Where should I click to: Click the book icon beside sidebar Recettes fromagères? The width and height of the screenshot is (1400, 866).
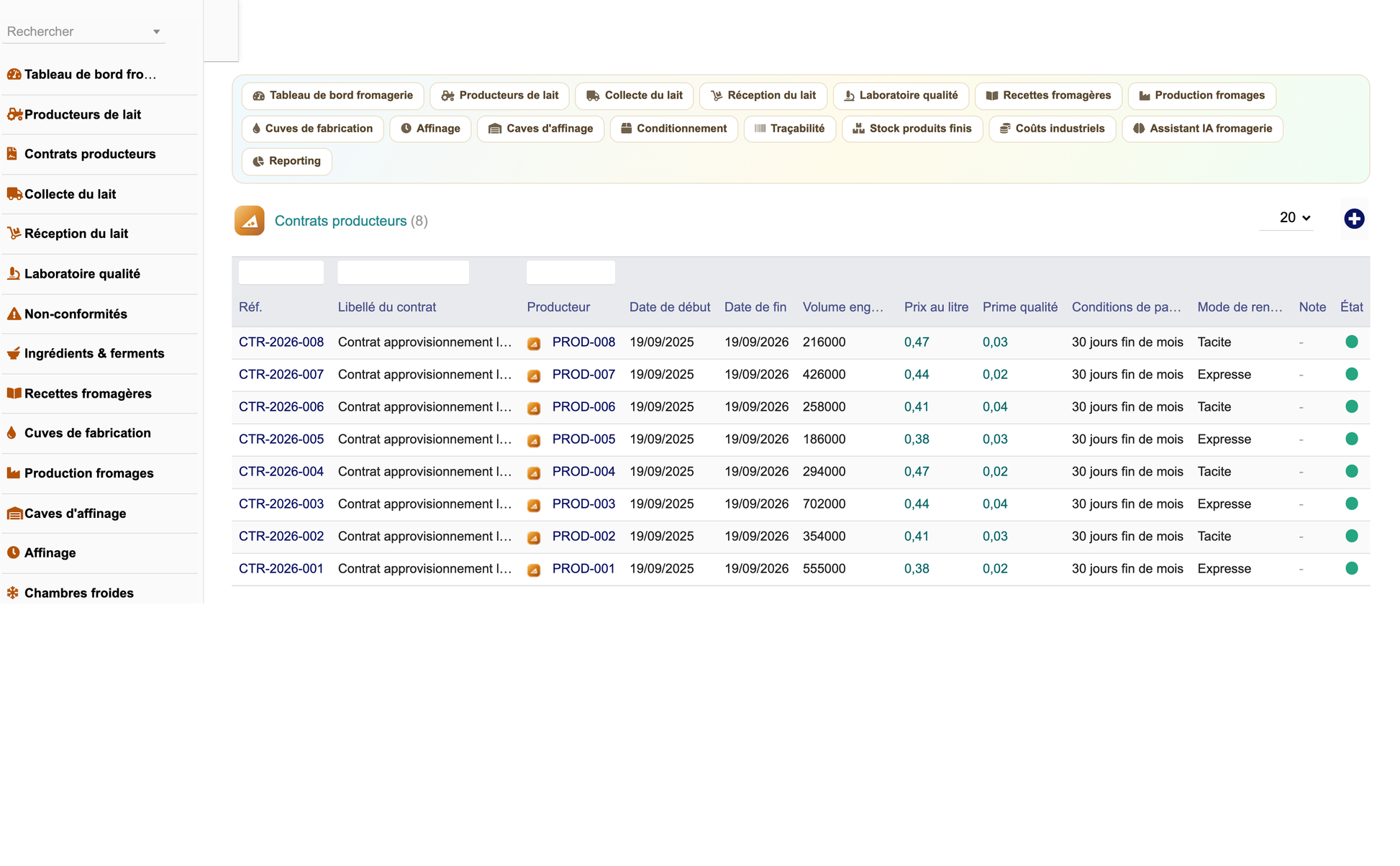(14, 393)
